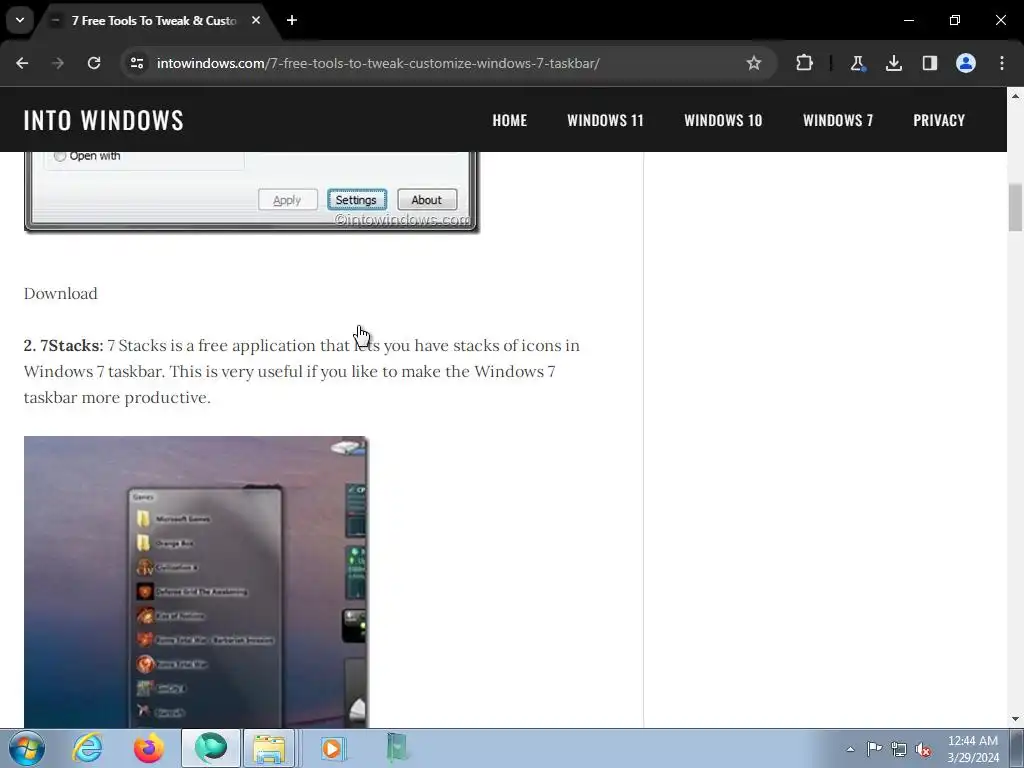Click the Download link
Image resolution: width=1024 pixels, height=768 pixels.
[61, 293]
